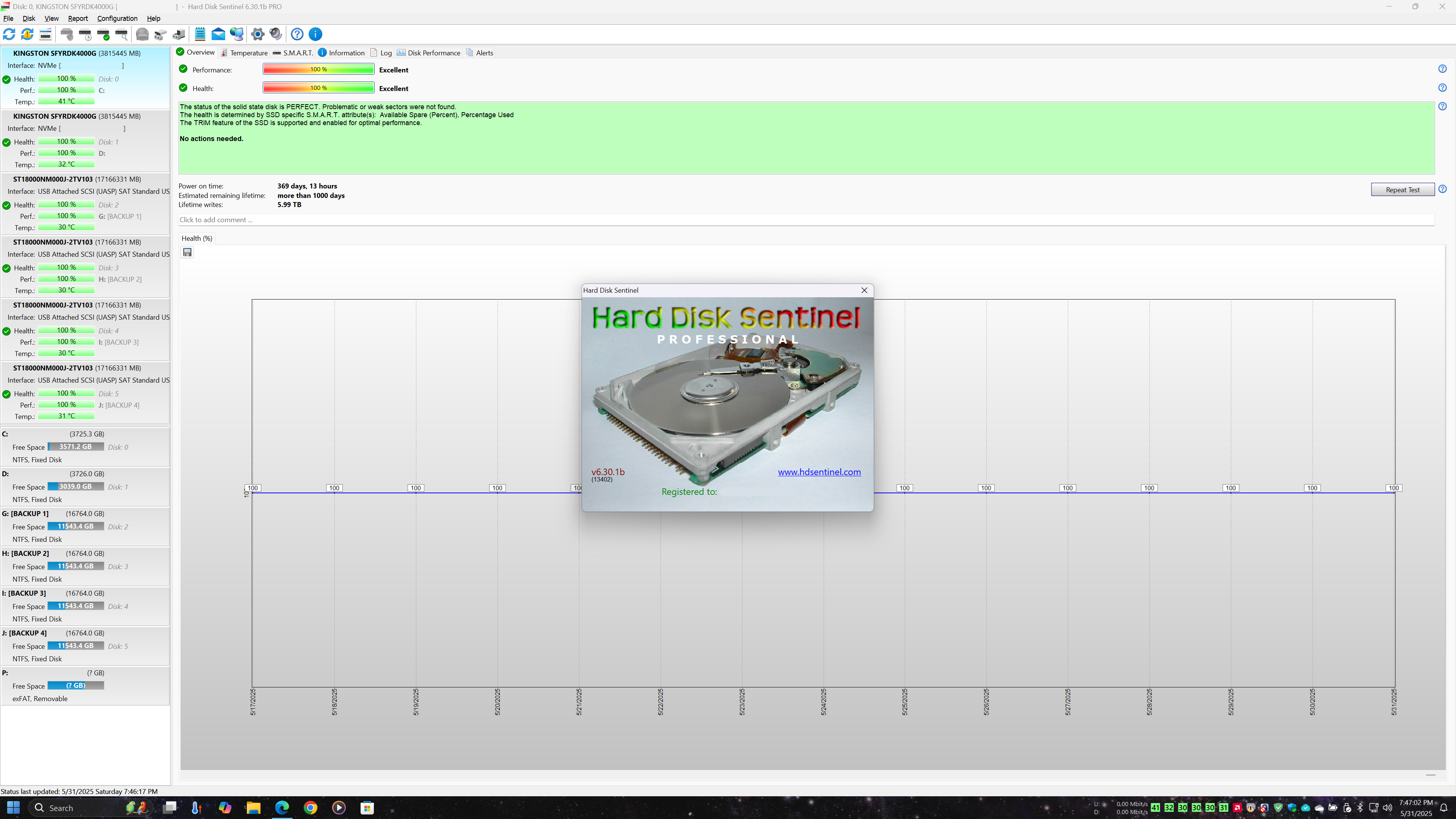
Task: Click the 'Click to add comment' field
Action: tap(806, 220)
